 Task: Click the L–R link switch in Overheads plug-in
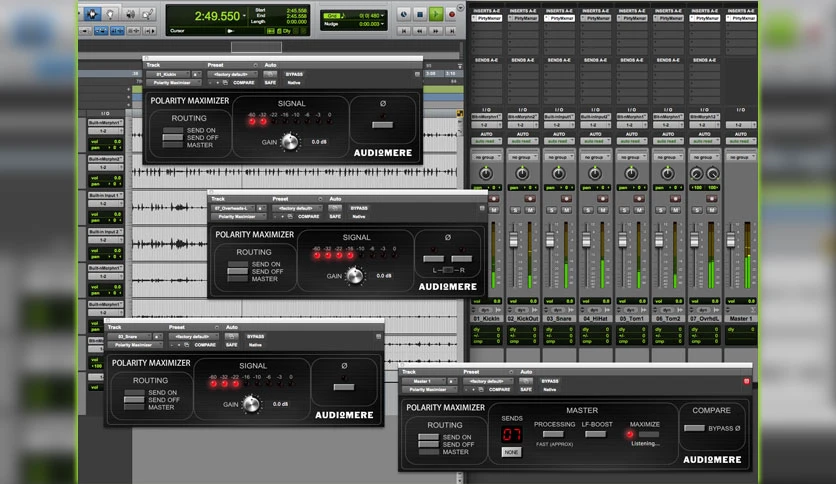pos(448,270)
